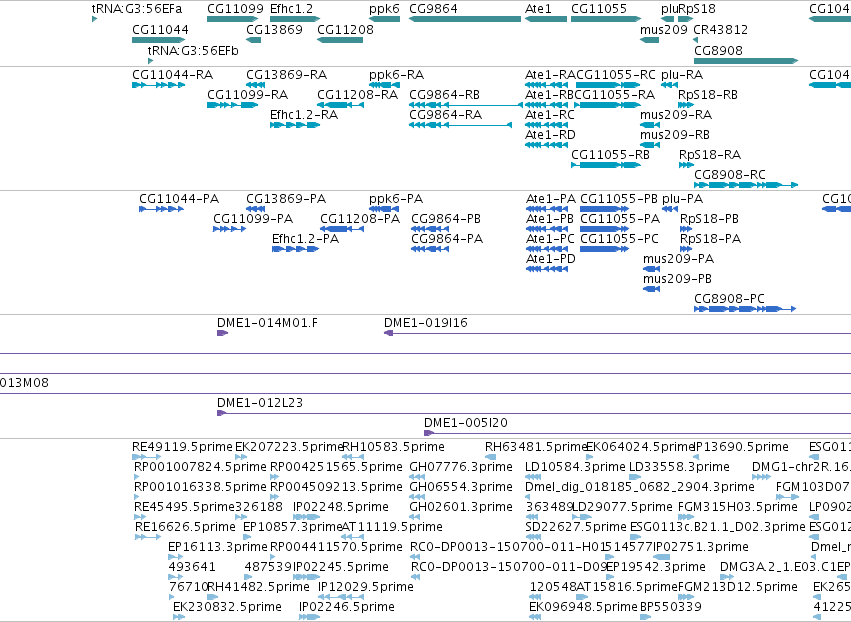Open the plu-RA transcript label

[682, 75]
